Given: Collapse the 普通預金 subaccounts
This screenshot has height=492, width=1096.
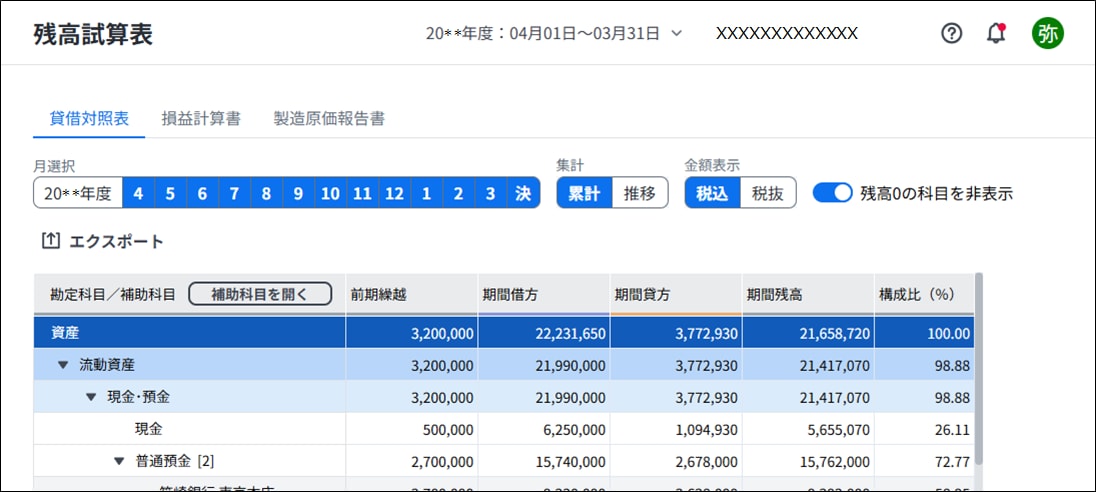Looking at the screenshot, I should [119, 461].
